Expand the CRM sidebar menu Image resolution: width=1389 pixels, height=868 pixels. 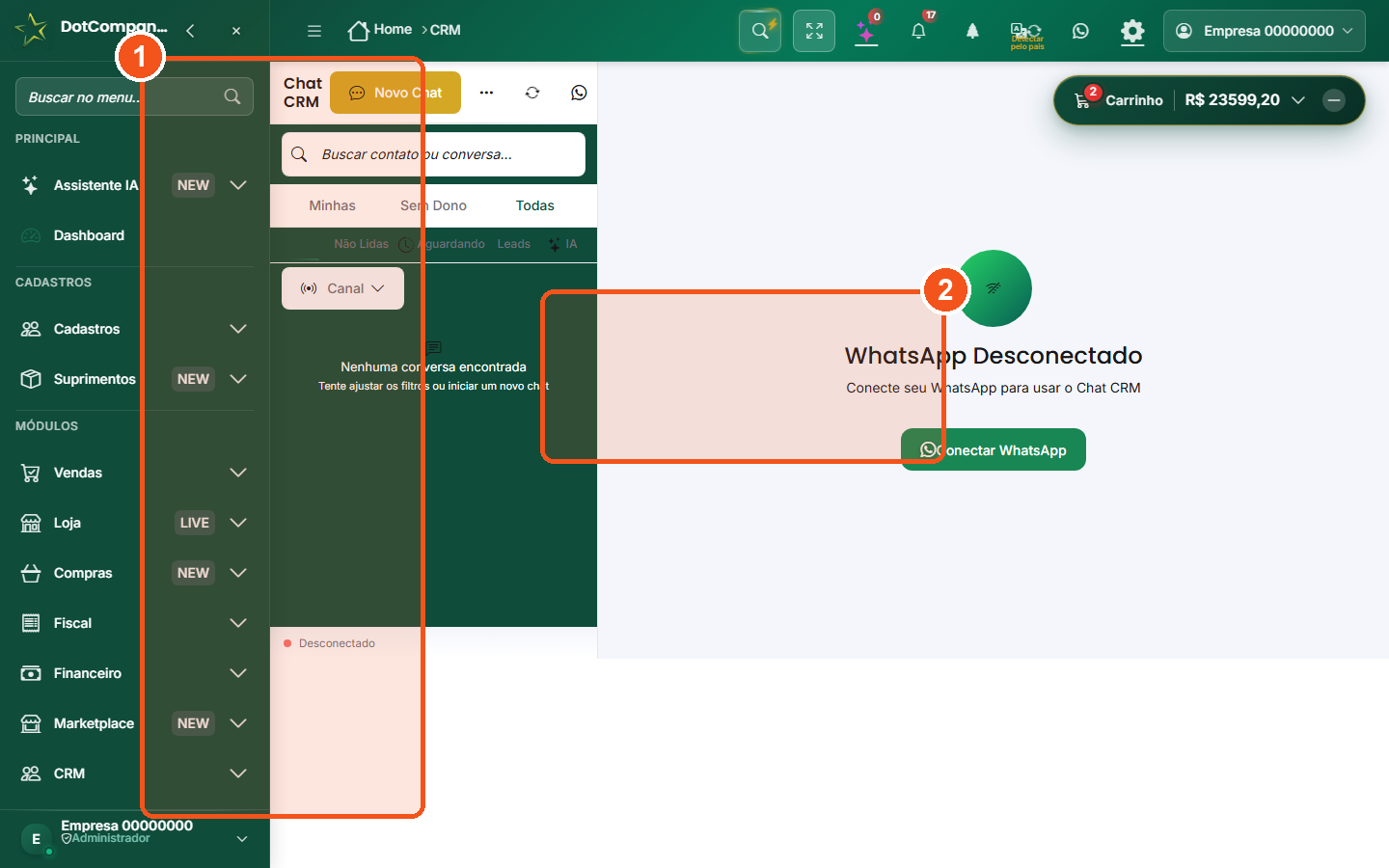click(238, 773)
